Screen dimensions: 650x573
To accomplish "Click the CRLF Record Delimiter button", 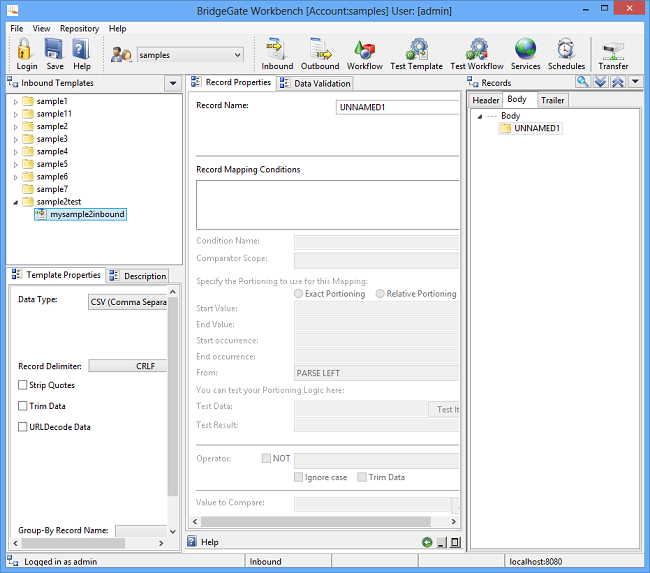I will [128, 366].
